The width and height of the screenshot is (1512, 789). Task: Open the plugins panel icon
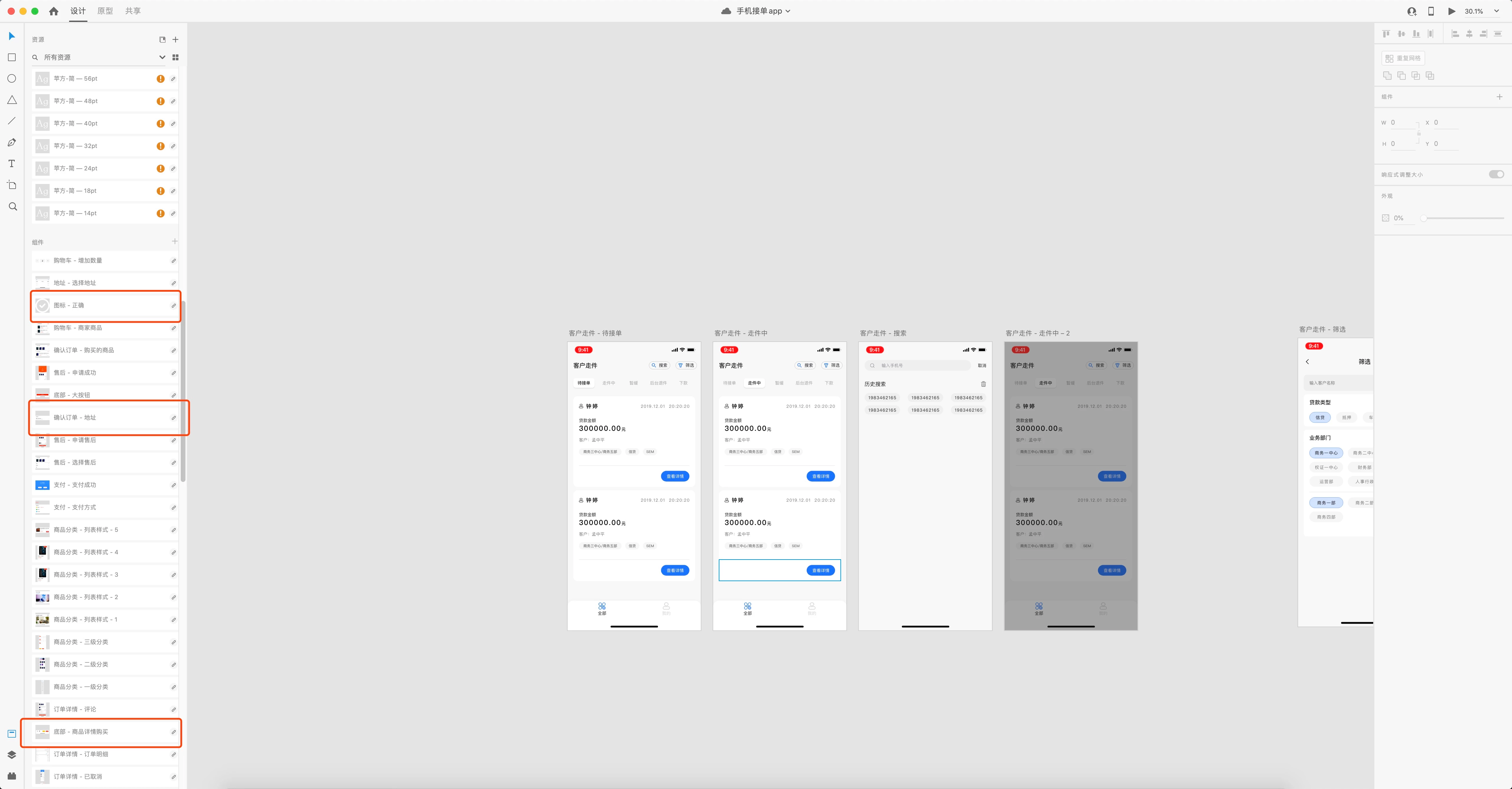click(12, 776)
